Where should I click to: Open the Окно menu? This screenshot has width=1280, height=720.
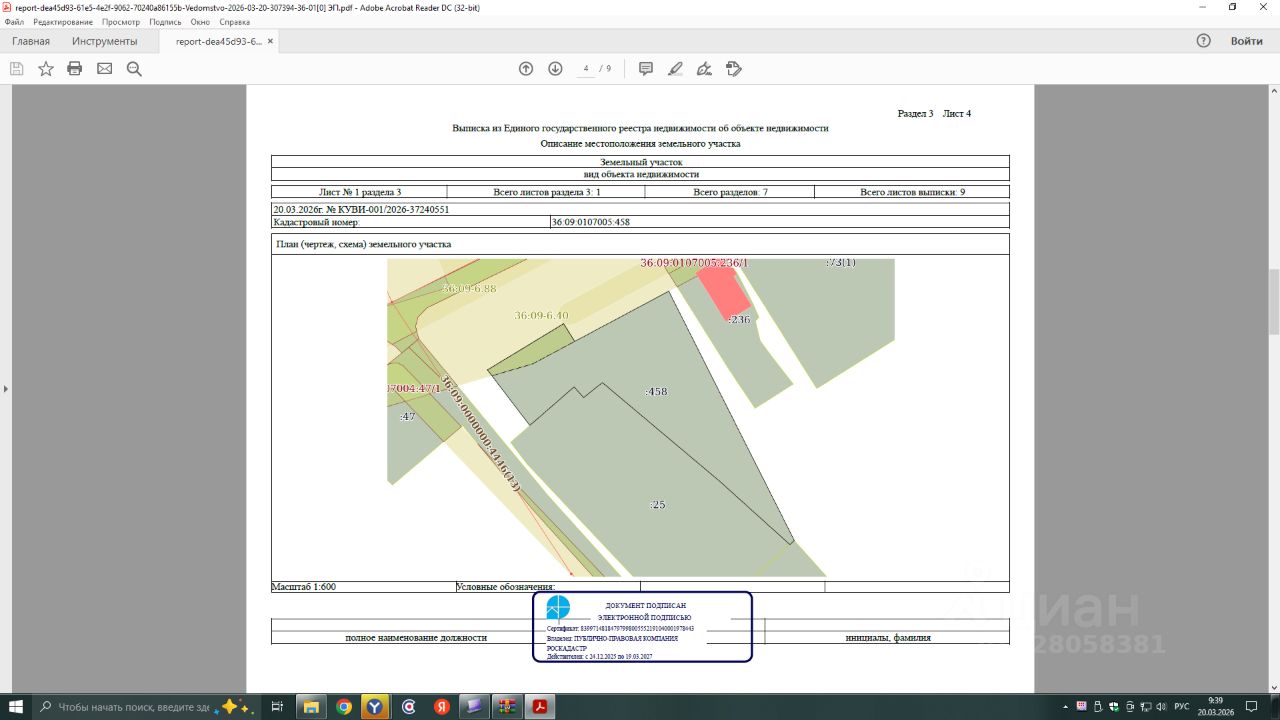[x=200, y=22]
